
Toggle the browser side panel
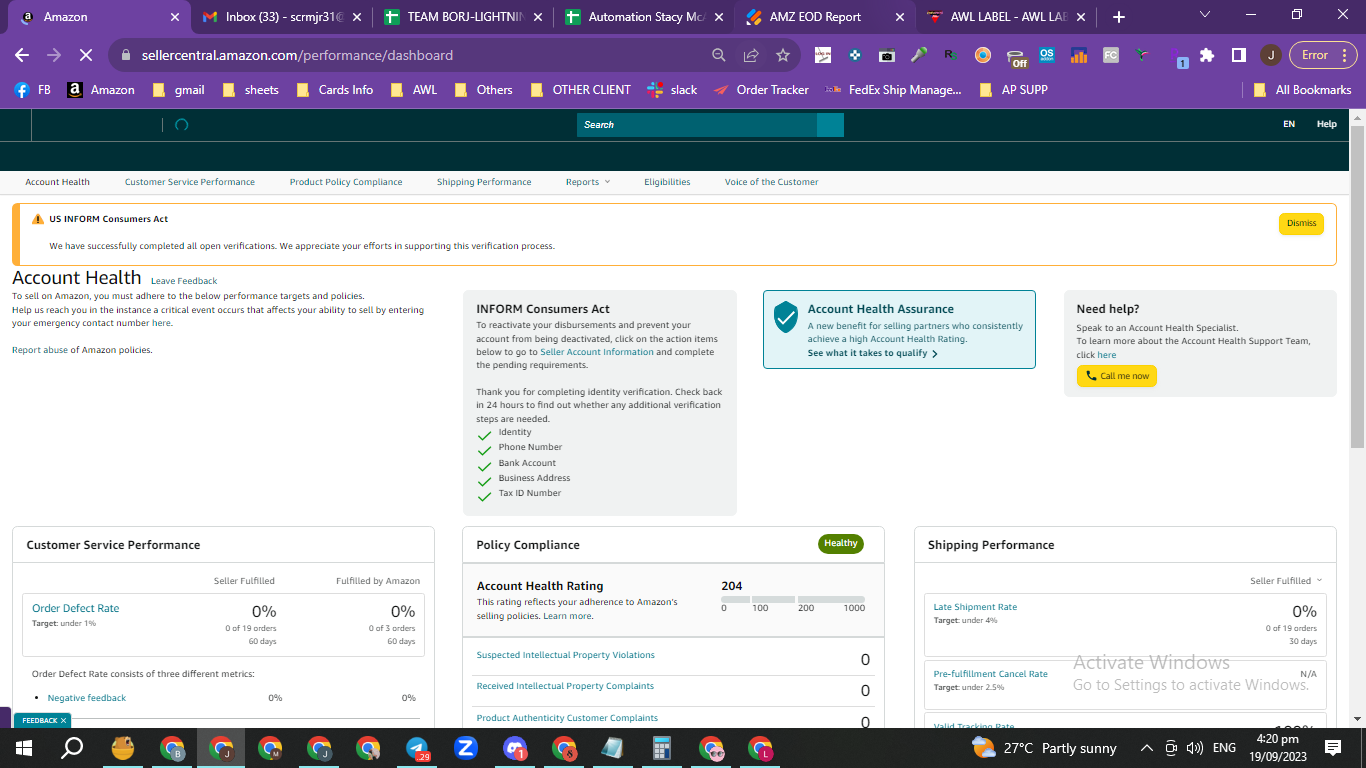pos(1238,55)
